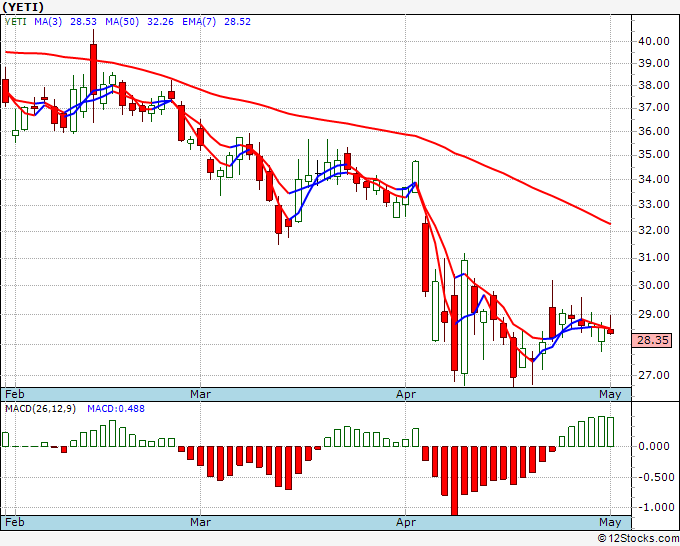680x546 pixels.
Task: Click Mar on the MACD panel date axis
Action: click(200, 522)
